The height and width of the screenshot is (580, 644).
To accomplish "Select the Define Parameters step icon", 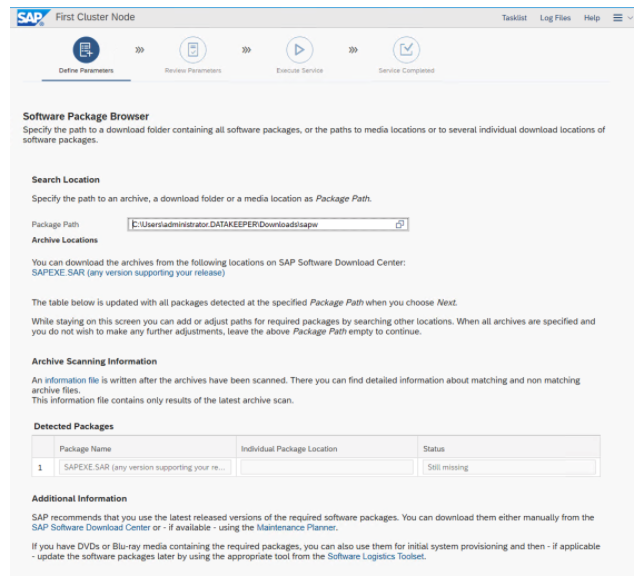I will point(86,50).
